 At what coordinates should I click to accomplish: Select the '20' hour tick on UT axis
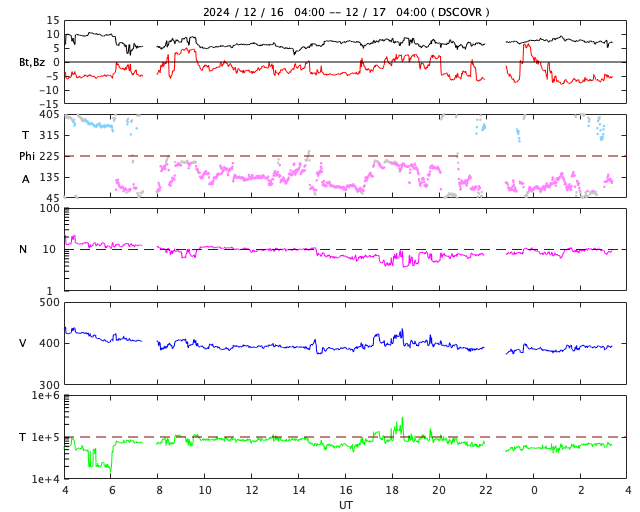pos(439,490)
